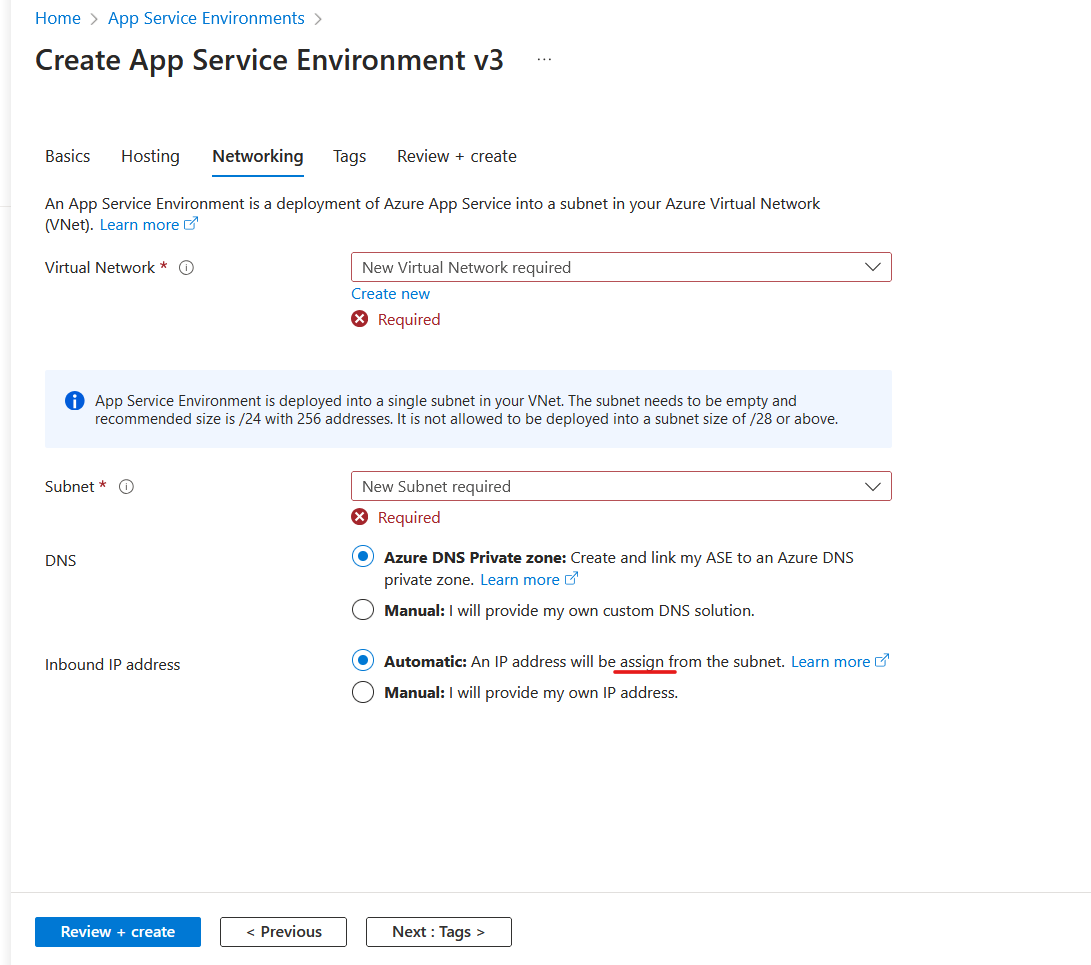This screenshot has height=965, width=1091.
Task: Click Create new under Virtual Network
Action: click(390, 293)
